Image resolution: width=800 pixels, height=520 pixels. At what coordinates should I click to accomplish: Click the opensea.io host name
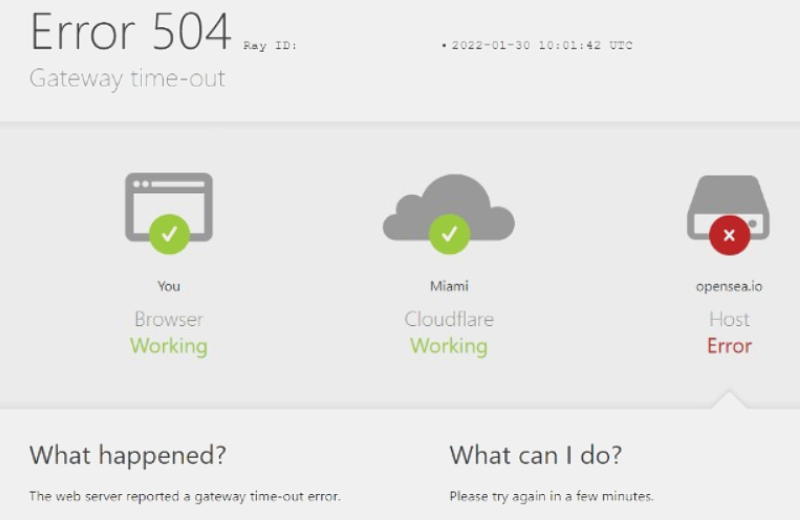click(729, 286)
